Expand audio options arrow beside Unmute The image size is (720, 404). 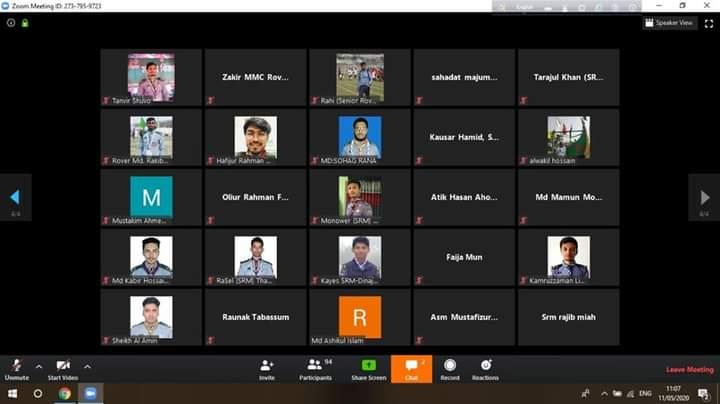(x=39, y=366)
